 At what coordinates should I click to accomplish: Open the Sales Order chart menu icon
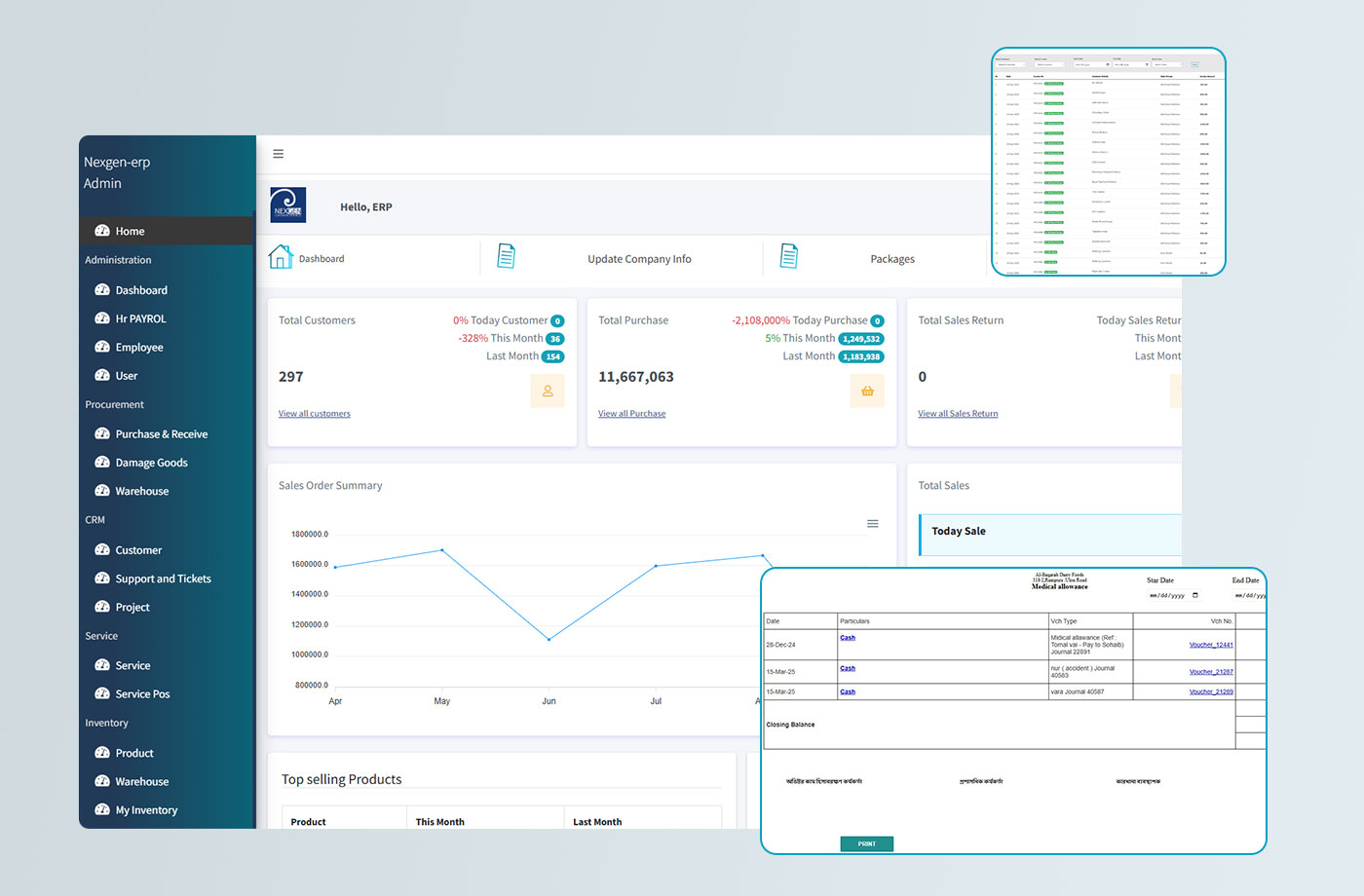(873, 524)
